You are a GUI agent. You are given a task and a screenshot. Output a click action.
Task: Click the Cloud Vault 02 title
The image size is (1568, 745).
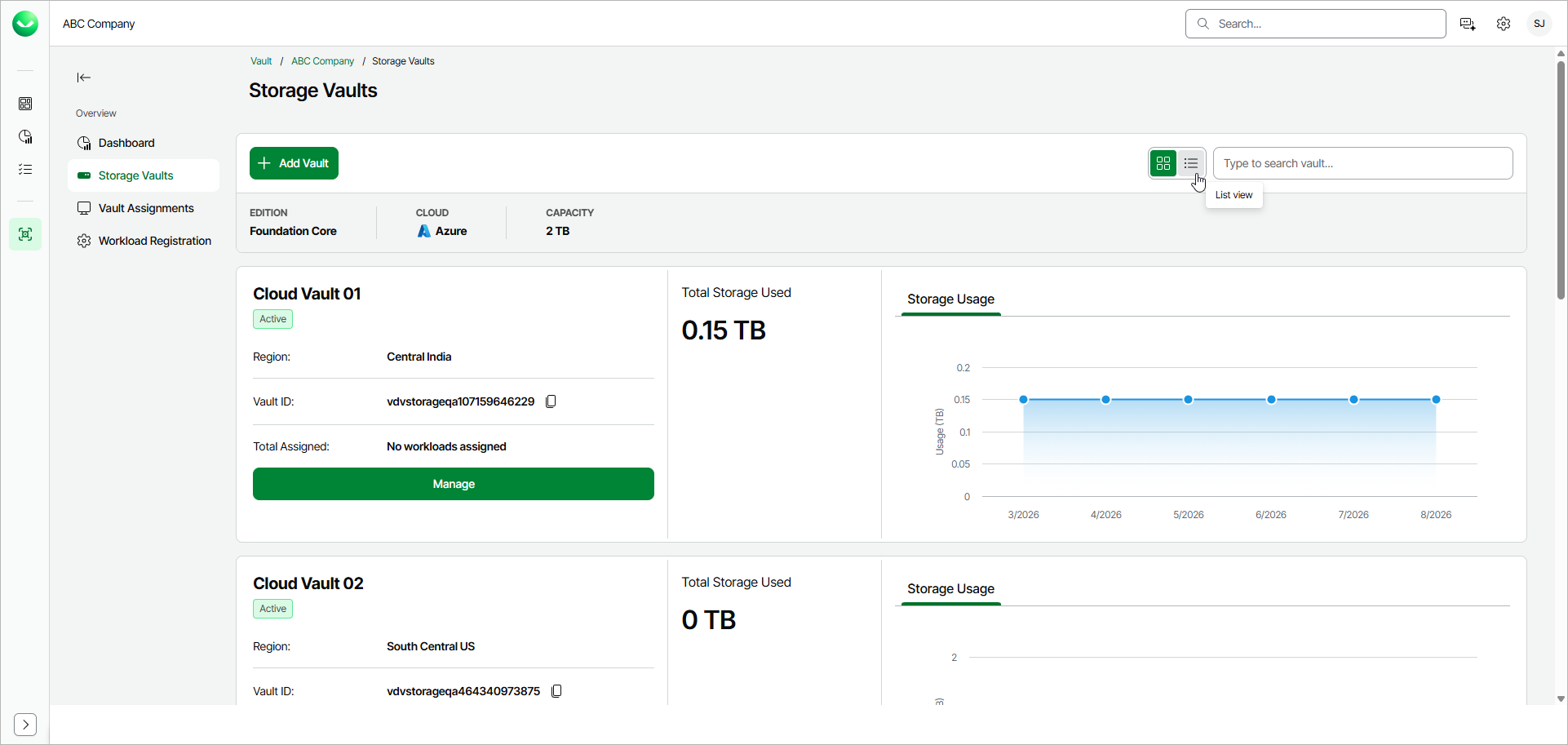tap(308, 583)
